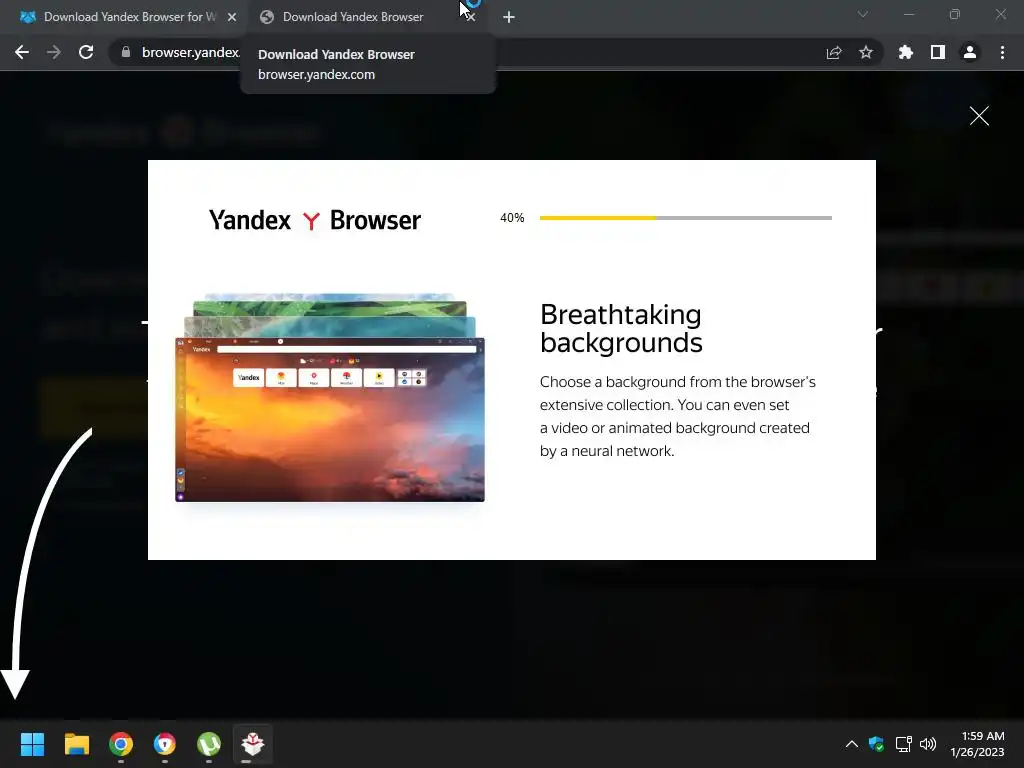Open File Explorer from the taskbar

coord(76,743)
